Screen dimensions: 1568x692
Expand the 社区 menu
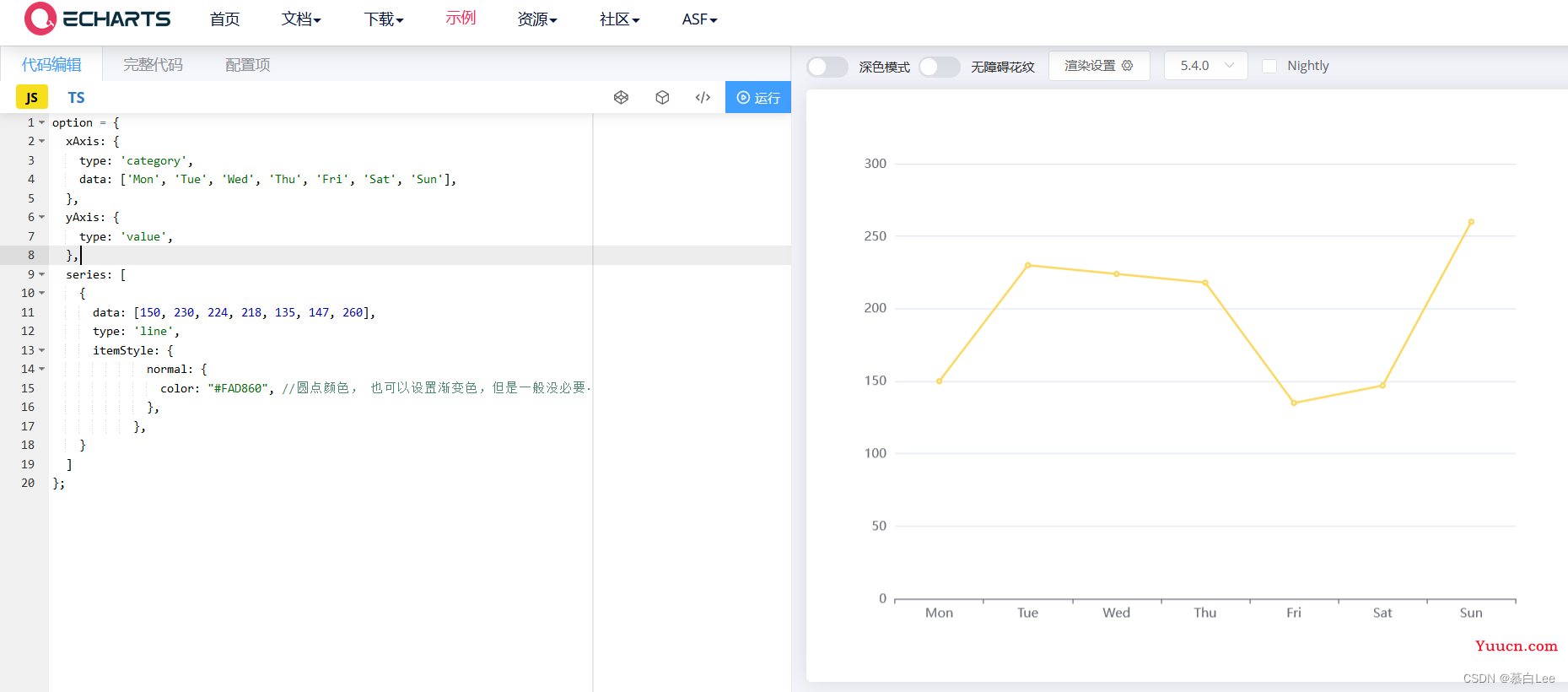point(620,19)
